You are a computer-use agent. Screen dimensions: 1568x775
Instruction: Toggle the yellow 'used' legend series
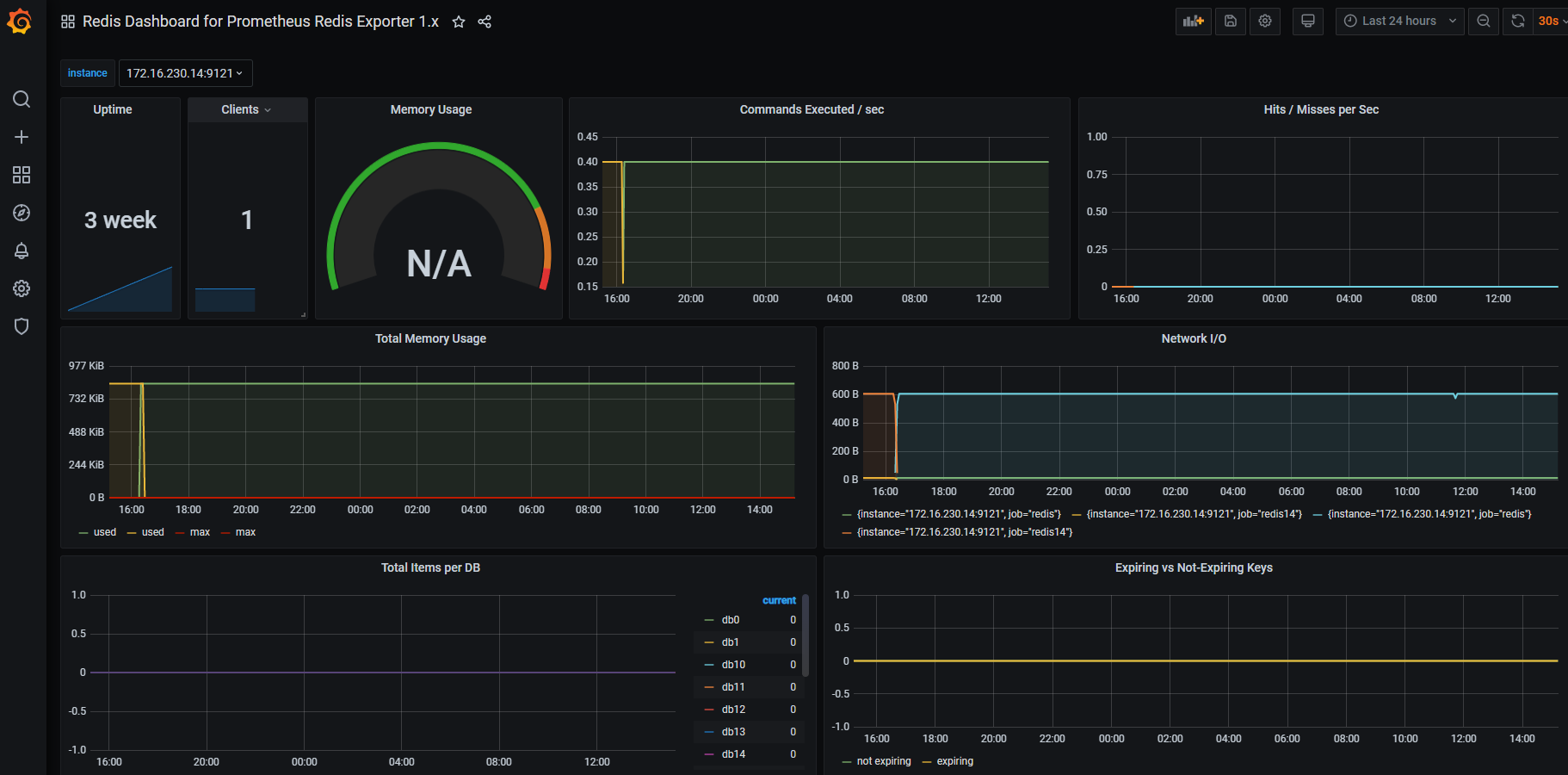[152, 532]
